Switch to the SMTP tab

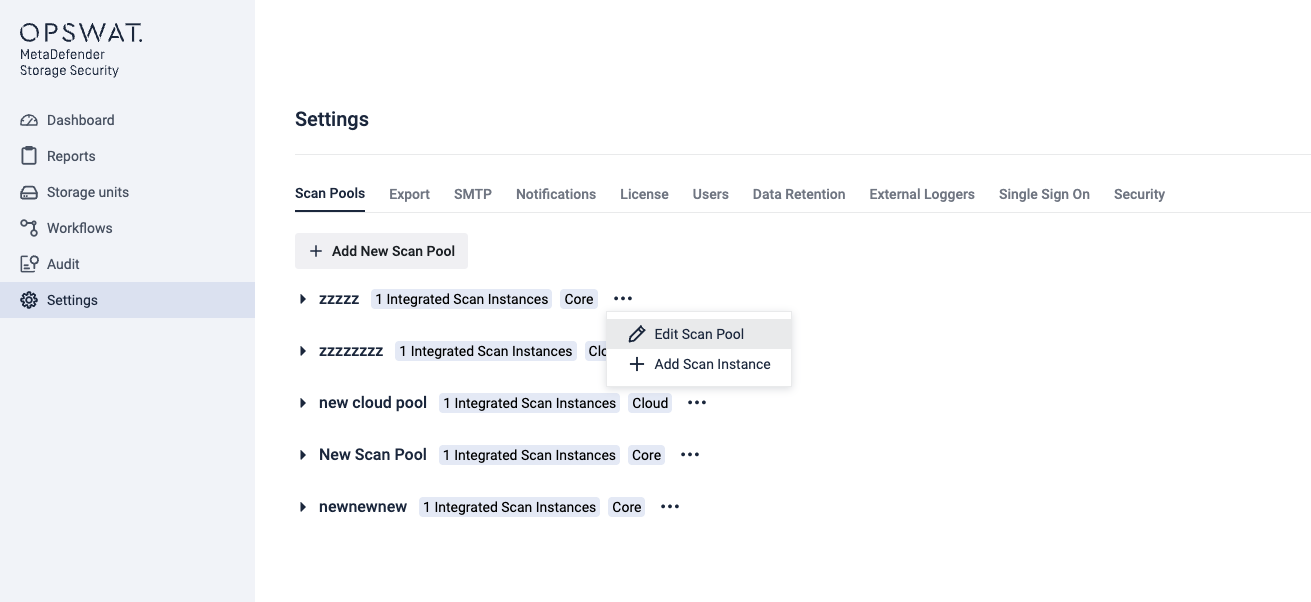tap(472, 194)
